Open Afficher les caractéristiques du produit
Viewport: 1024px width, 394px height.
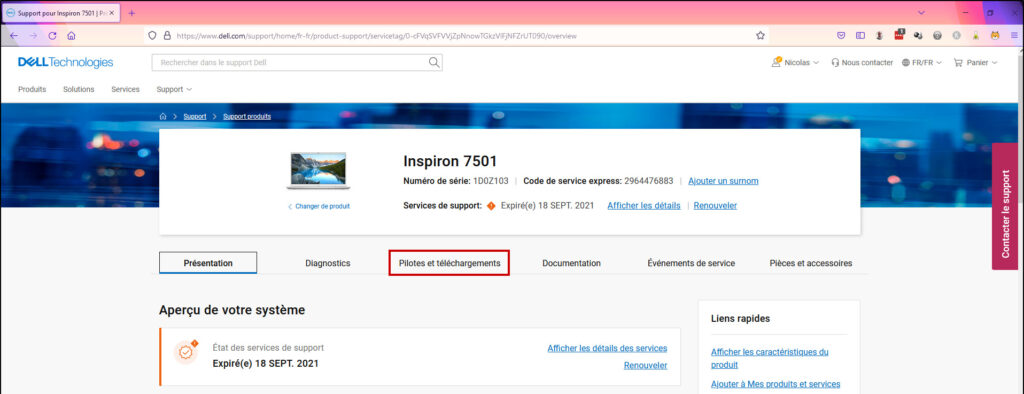click(x=770, y=358)
